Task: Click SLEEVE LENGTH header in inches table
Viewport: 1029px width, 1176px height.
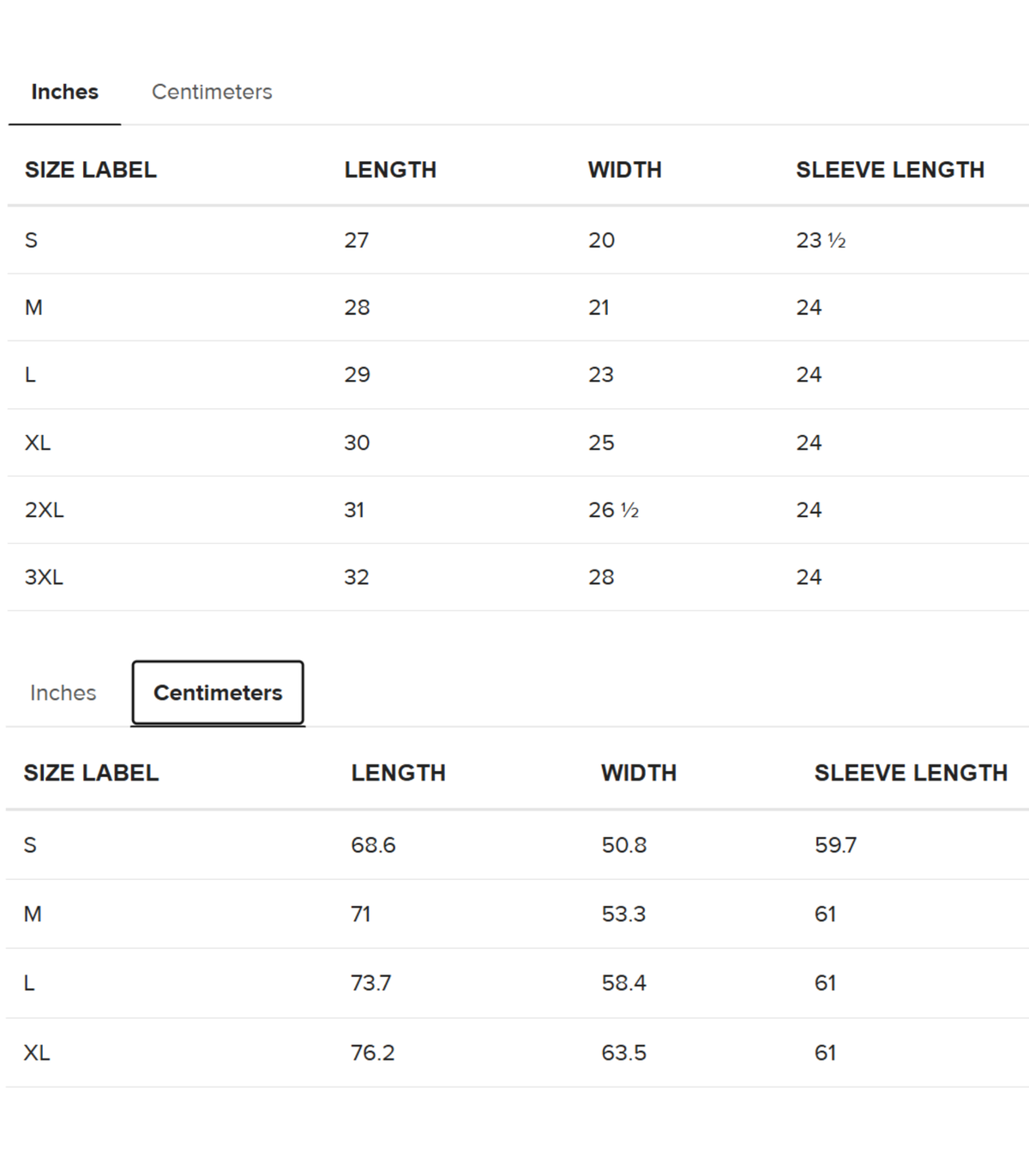Action: click(x=890, y=170)
